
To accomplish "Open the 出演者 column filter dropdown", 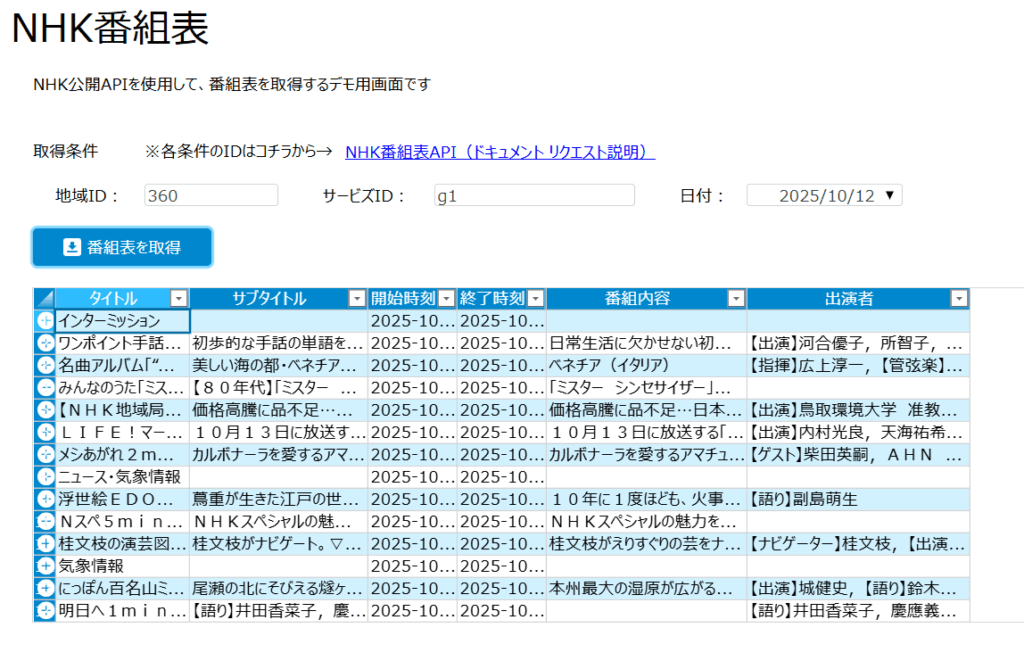I will [959, 298].
